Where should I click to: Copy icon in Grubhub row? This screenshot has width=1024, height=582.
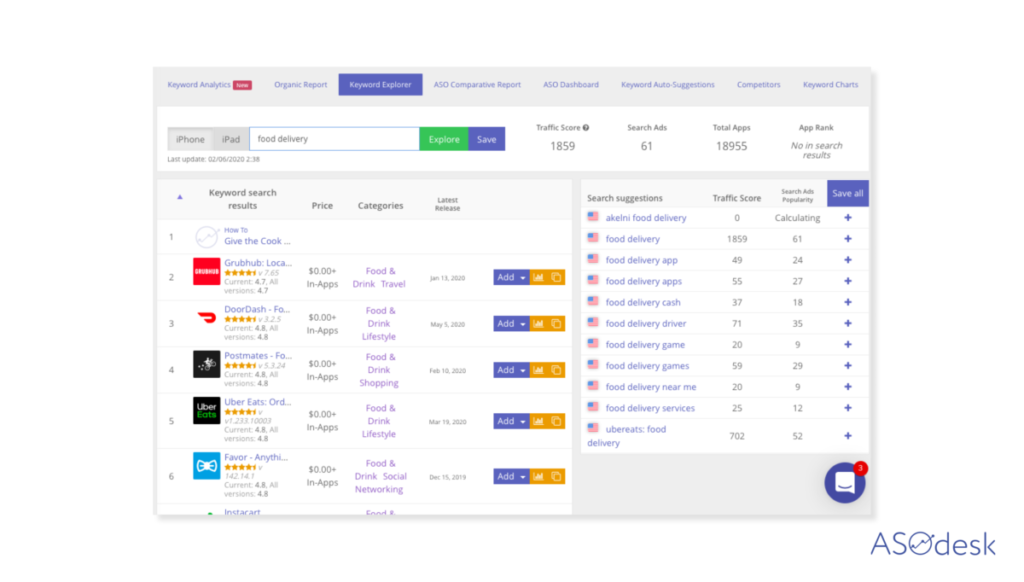[556, 278]
